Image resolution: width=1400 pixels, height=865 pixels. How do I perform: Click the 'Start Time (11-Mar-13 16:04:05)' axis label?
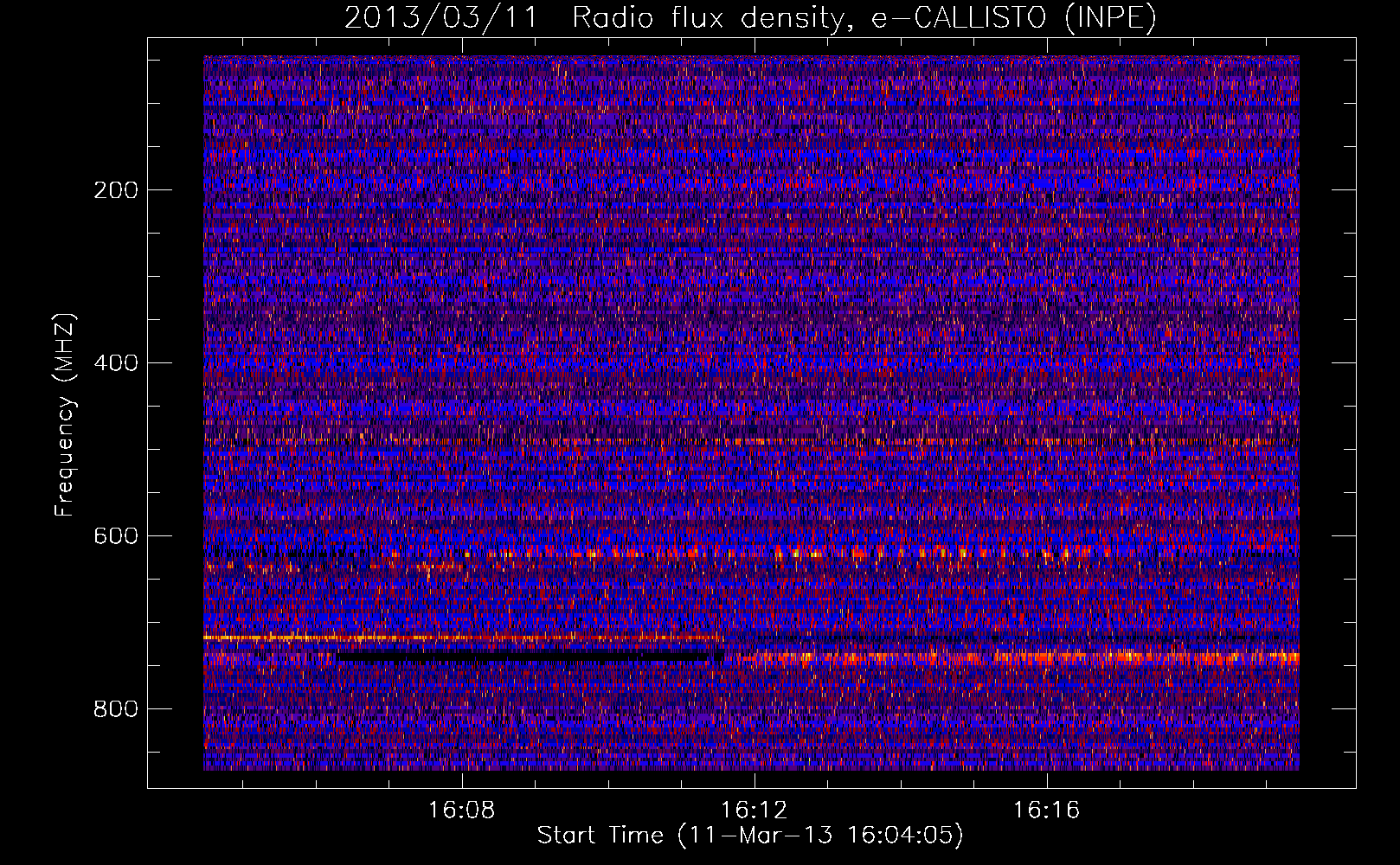(x=750, y=836)
